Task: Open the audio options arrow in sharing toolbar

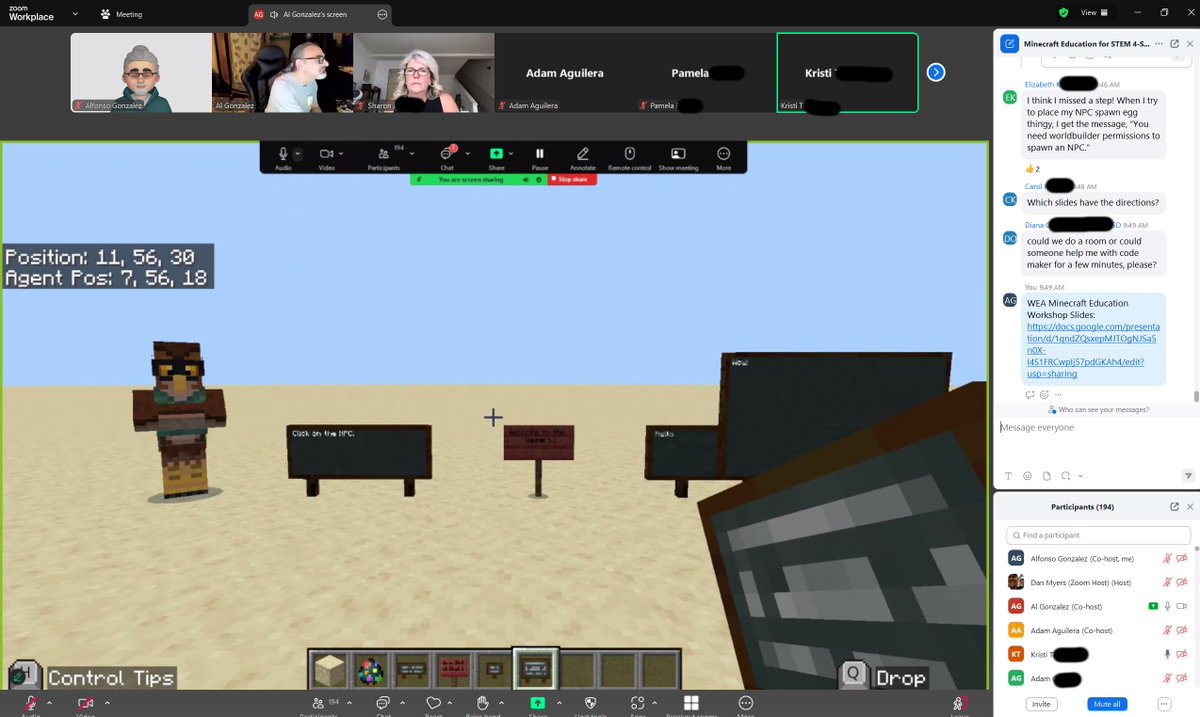Action: [x=298, y=154]
